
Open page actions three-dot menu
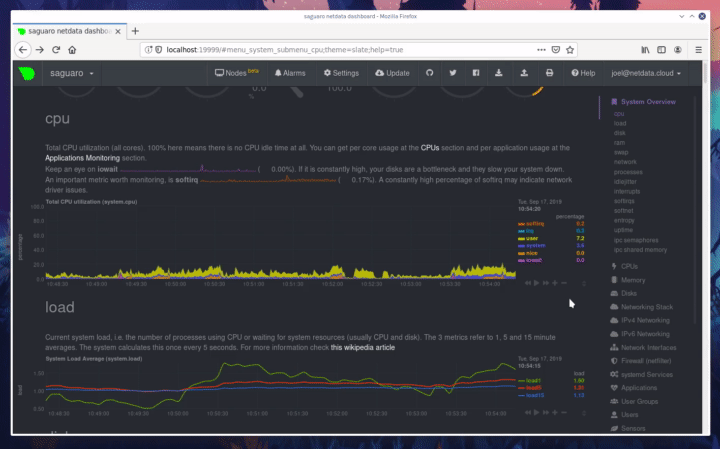[541, 50]
